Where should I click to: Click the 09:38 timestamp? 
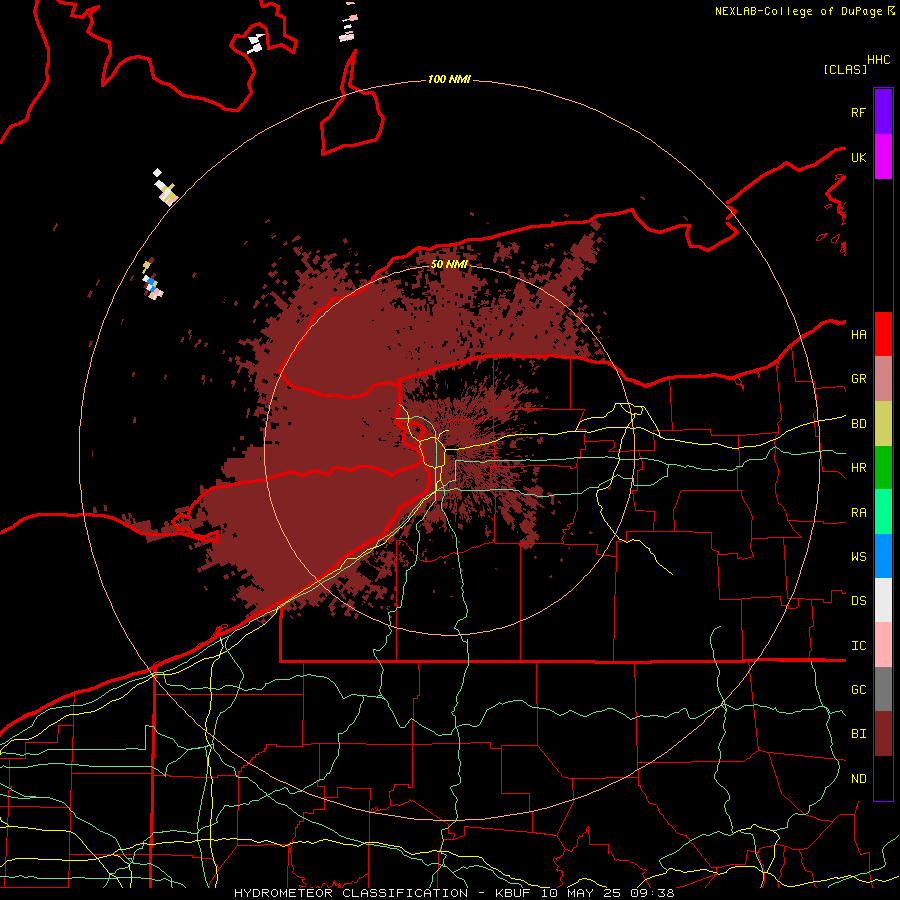[653, 893]
